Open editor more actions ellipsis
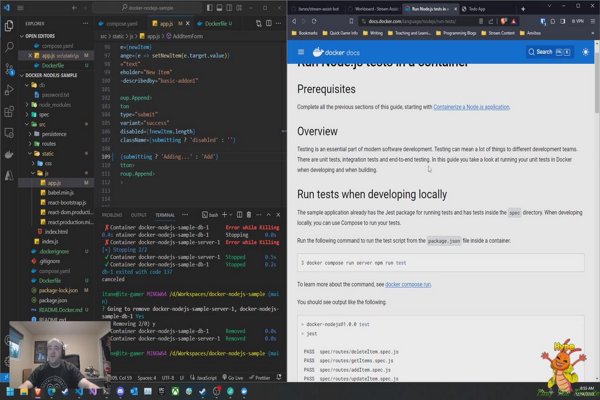Image resolution: width=600 pixels, height=400 pixels. click(x=279, y=23)
